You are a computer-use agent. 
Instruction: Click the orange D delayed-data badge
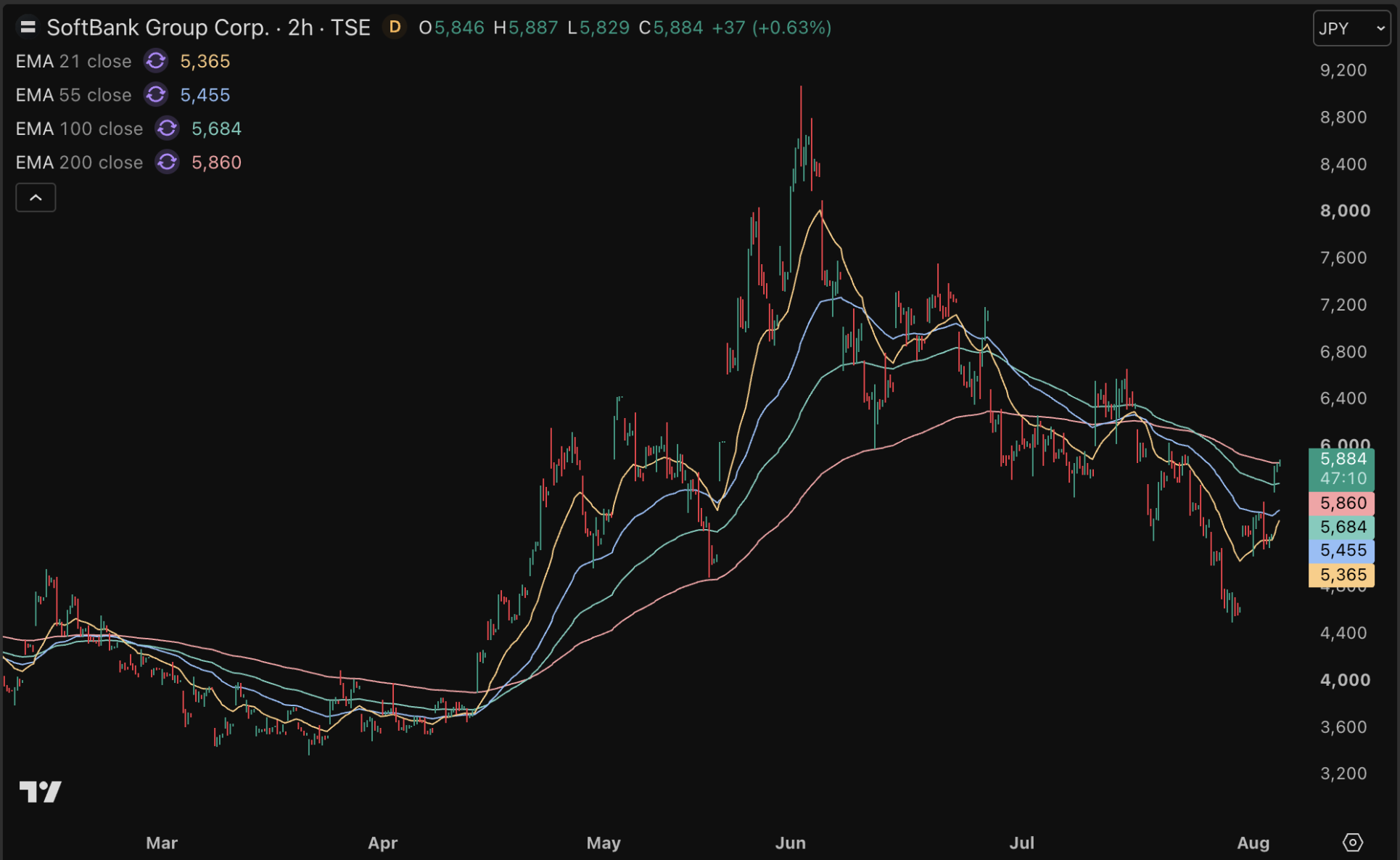395,28
